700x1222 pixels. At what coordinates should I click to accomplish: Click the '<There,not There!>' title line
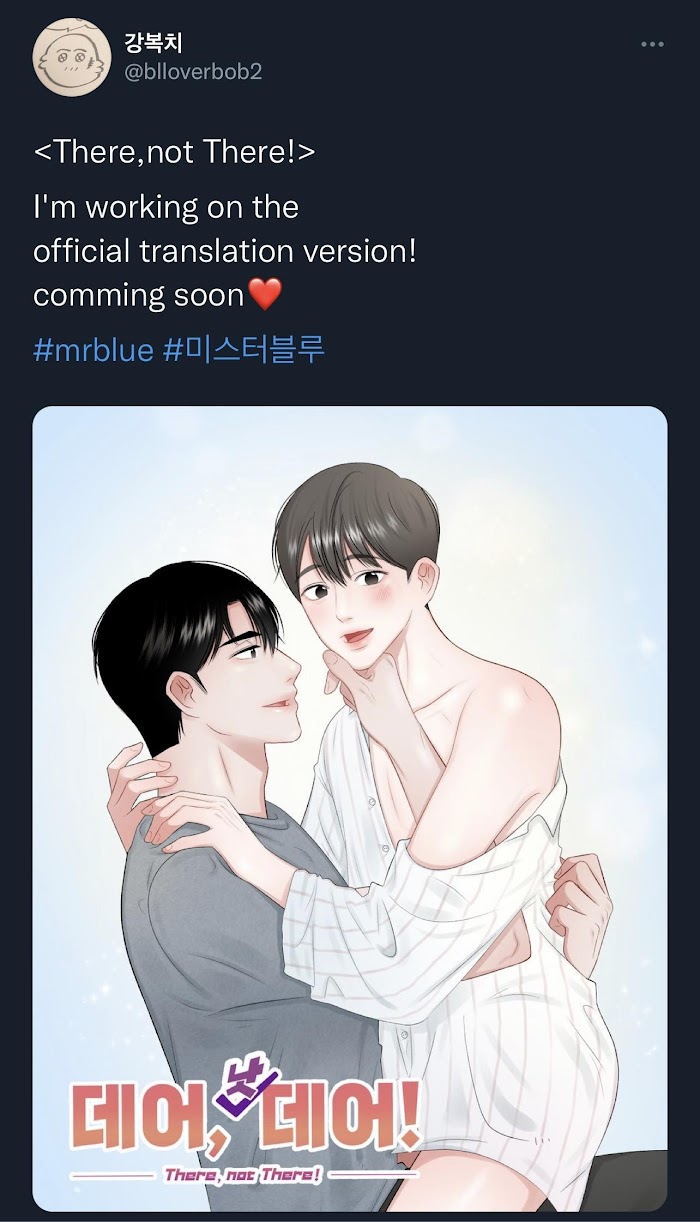point(175,152)
